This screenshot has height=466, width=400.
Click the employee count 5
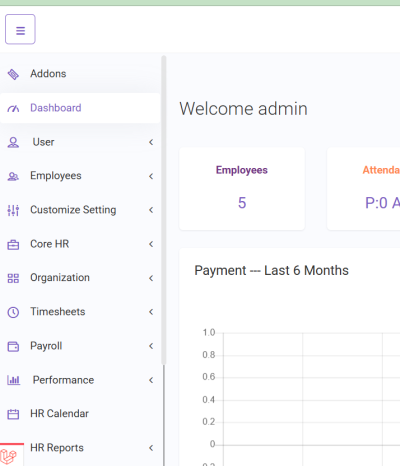click(x=242, y=203)
